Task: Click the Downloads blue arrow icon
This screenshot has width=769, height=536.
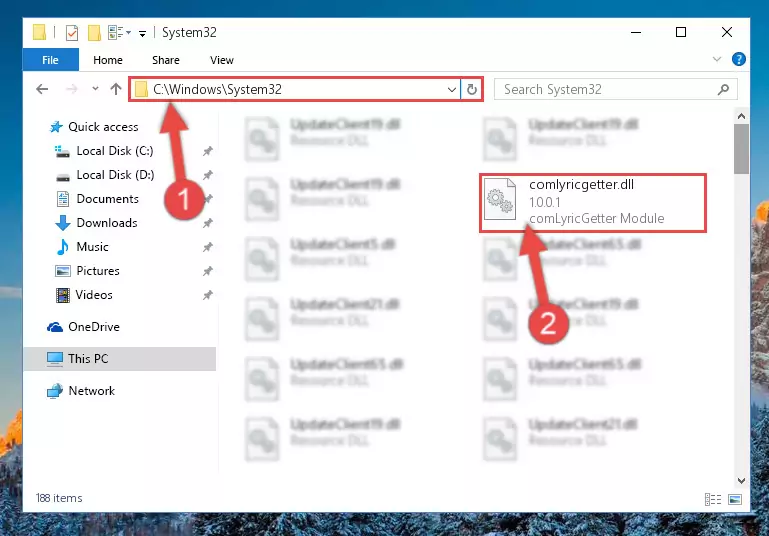Action: pyautogui.click(x=63, y=223)
